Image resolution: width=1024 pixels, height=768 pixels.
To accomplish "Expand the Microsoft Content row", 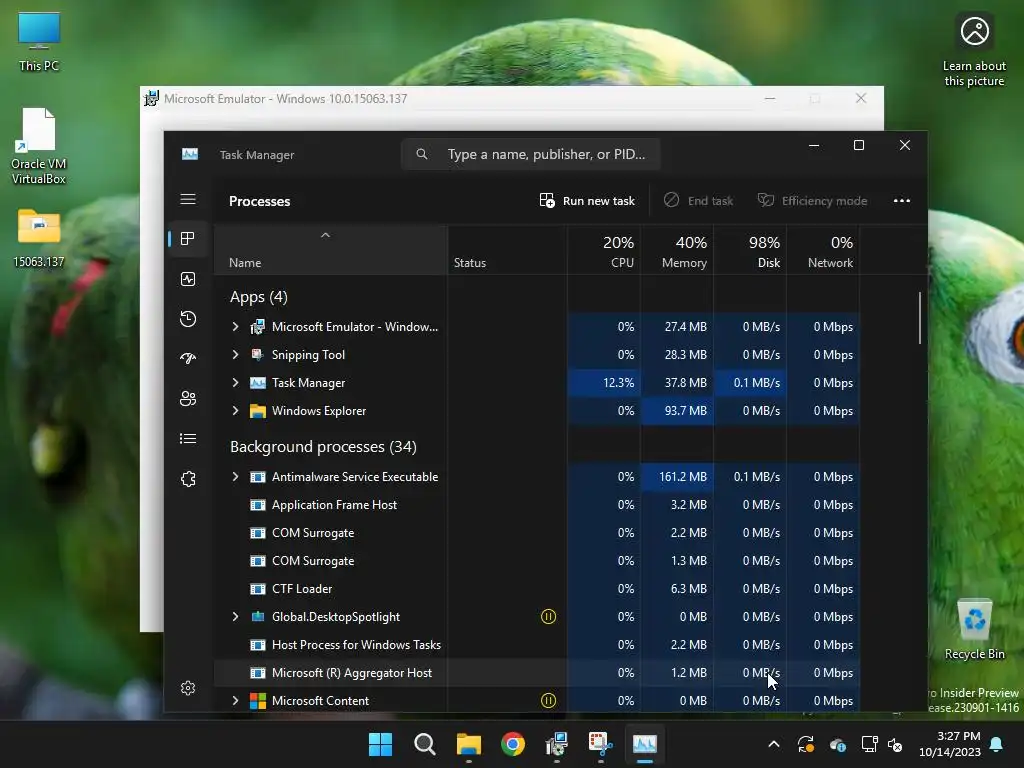I will coord(235,701).
